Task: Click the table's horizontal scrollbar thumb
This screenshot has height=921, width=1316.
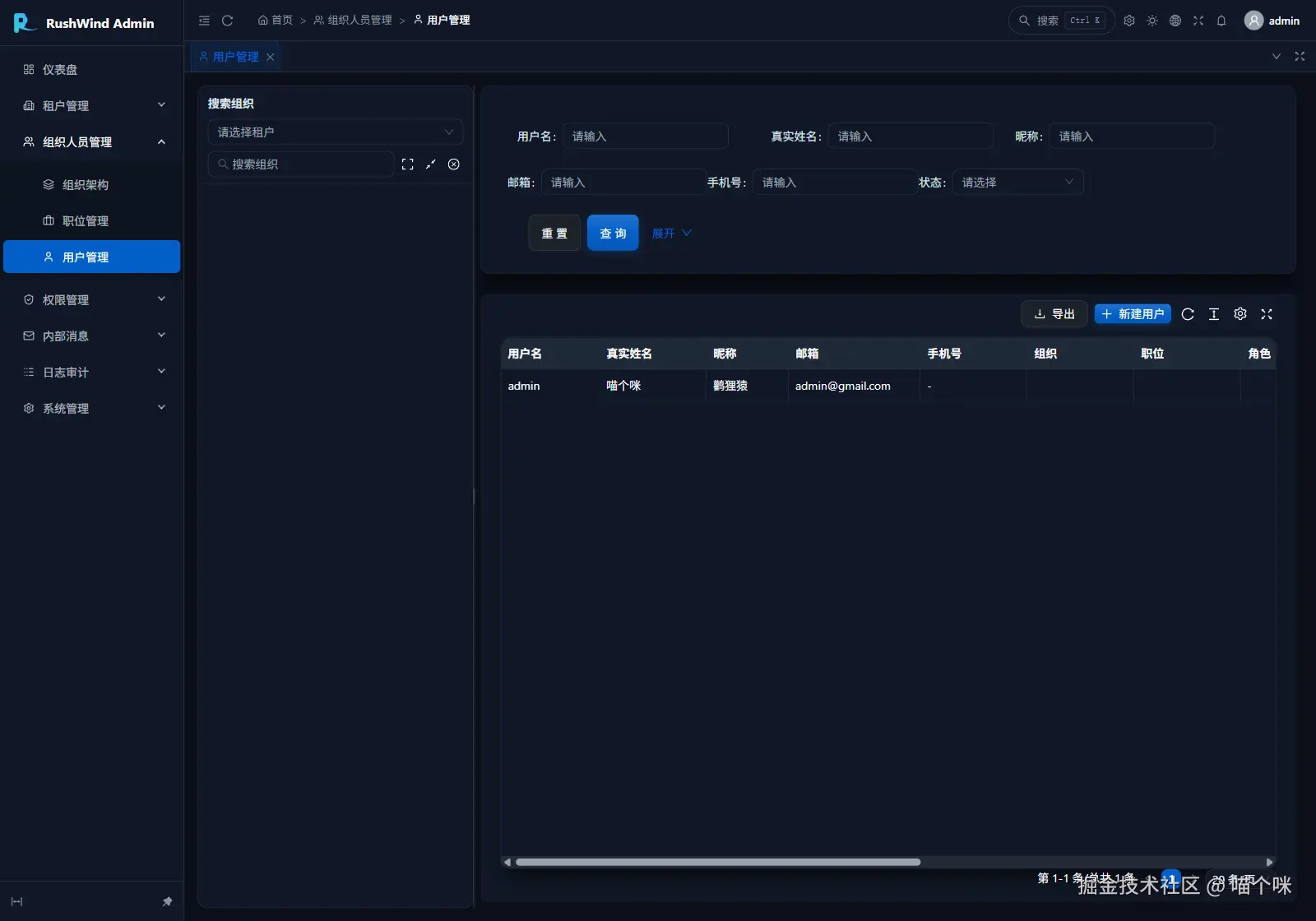Action: point(718,863)
